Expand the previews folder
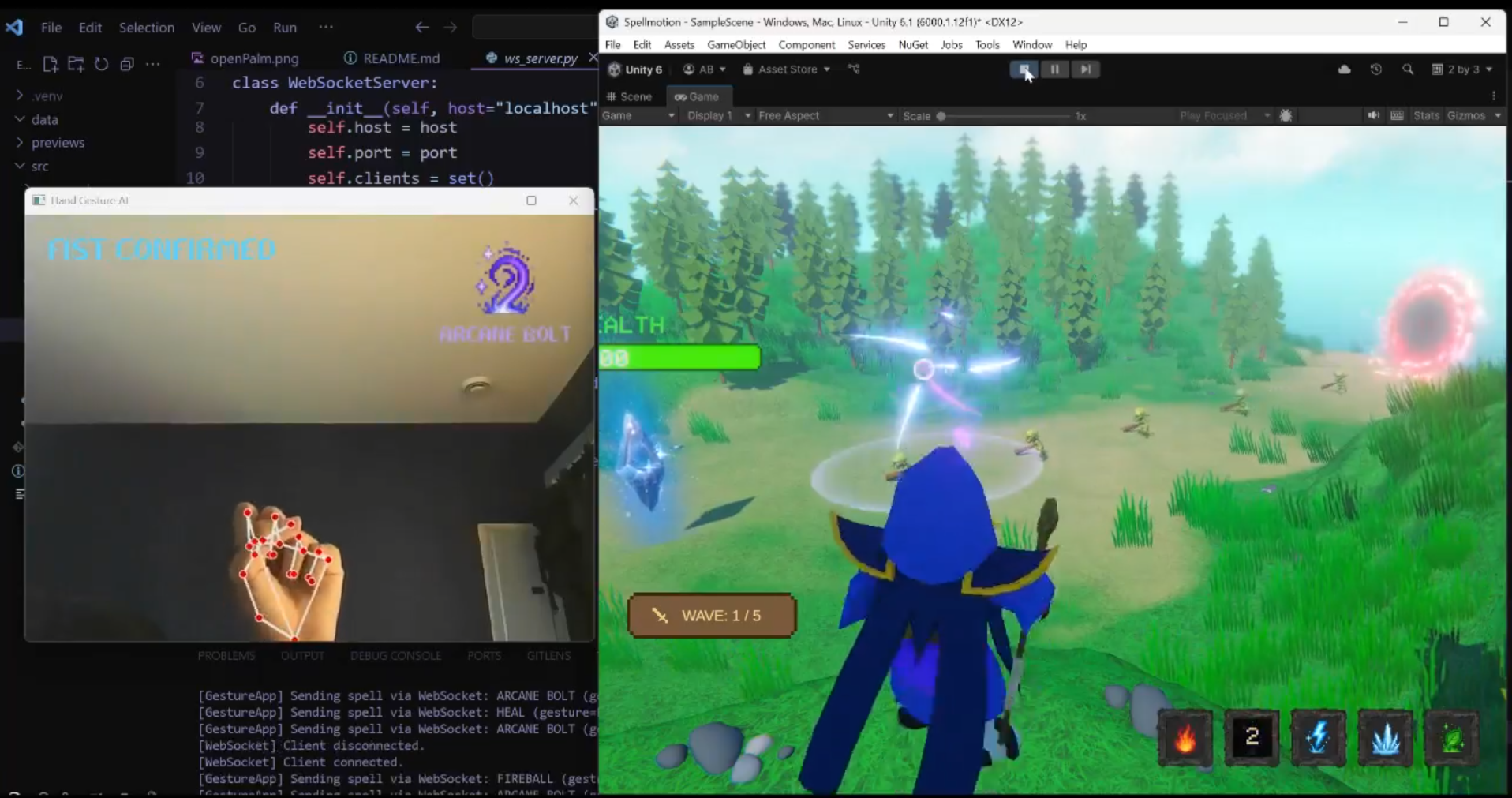1512x798 pixels. tap(58, 143)
